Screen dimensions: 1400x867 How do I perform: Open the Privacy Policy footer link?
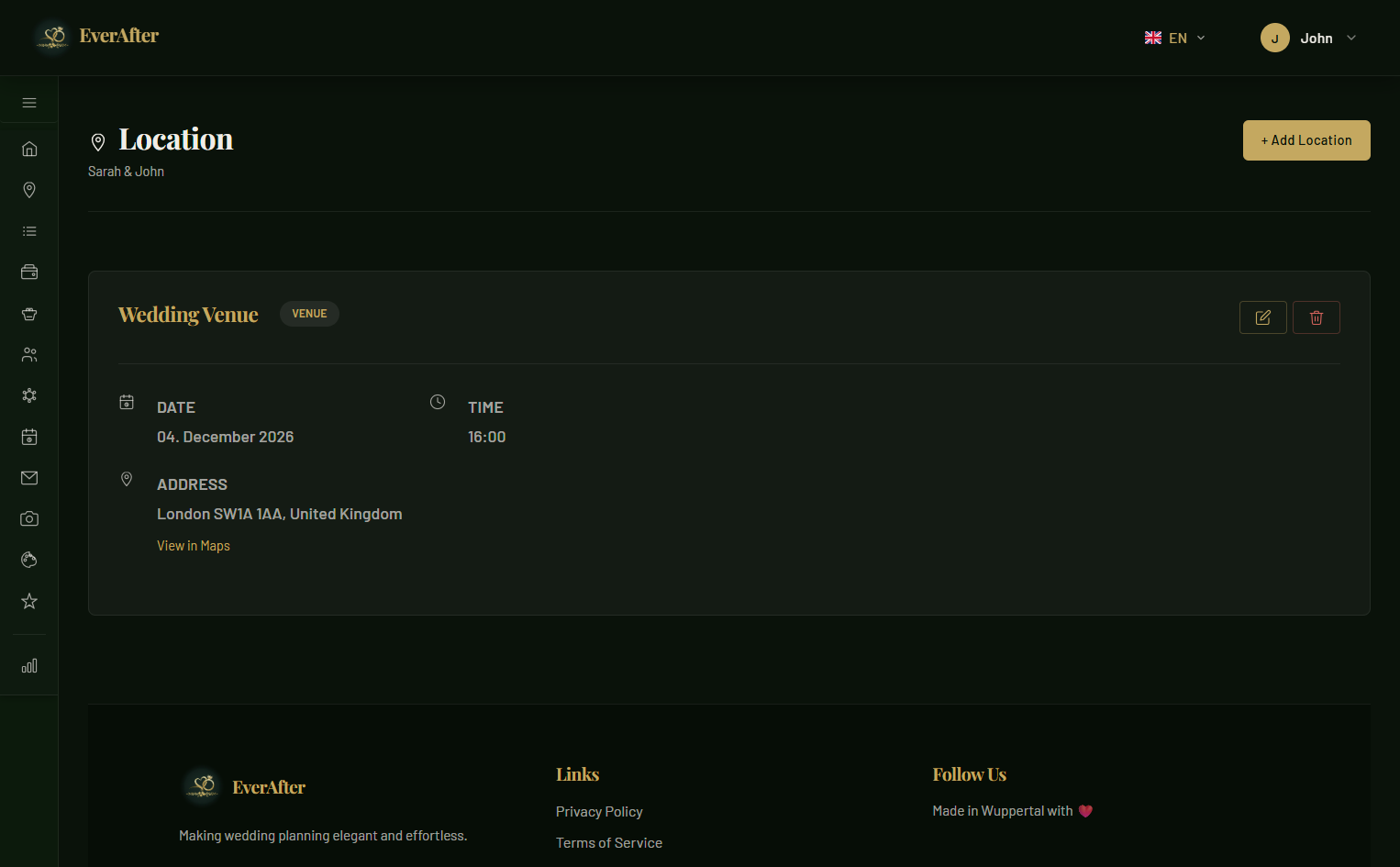point(599,812)
